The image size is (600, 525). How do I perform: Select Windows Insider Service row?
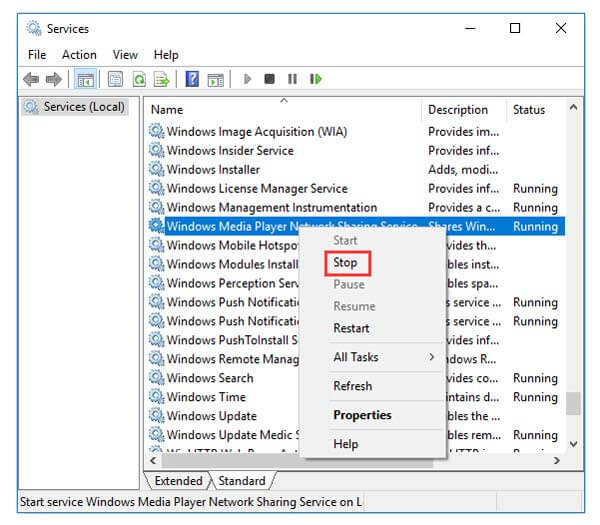tap(230, 150)
